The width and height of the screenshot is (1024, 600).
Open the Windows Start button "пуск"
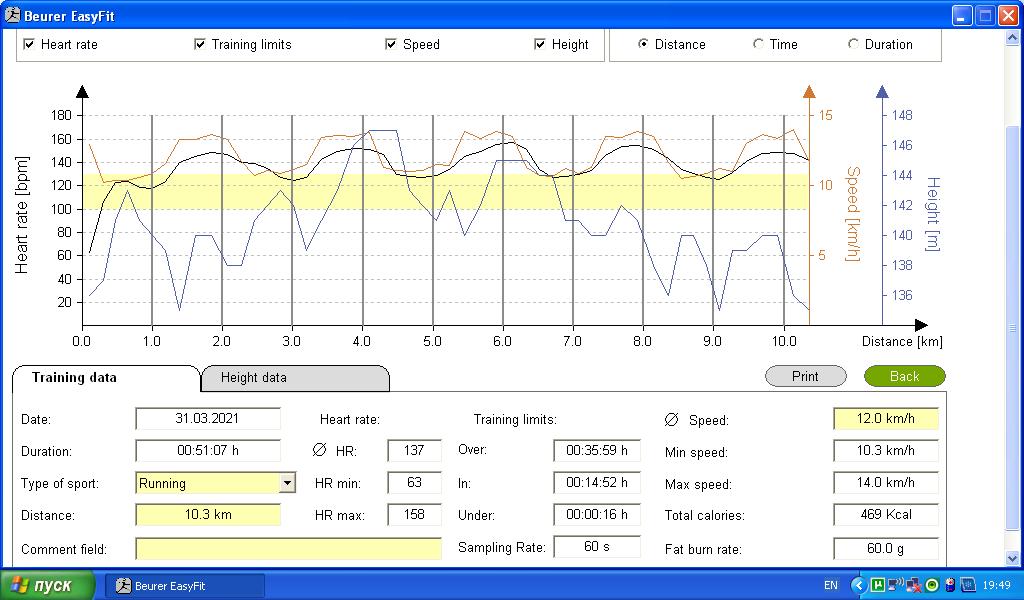pos(48,585)
